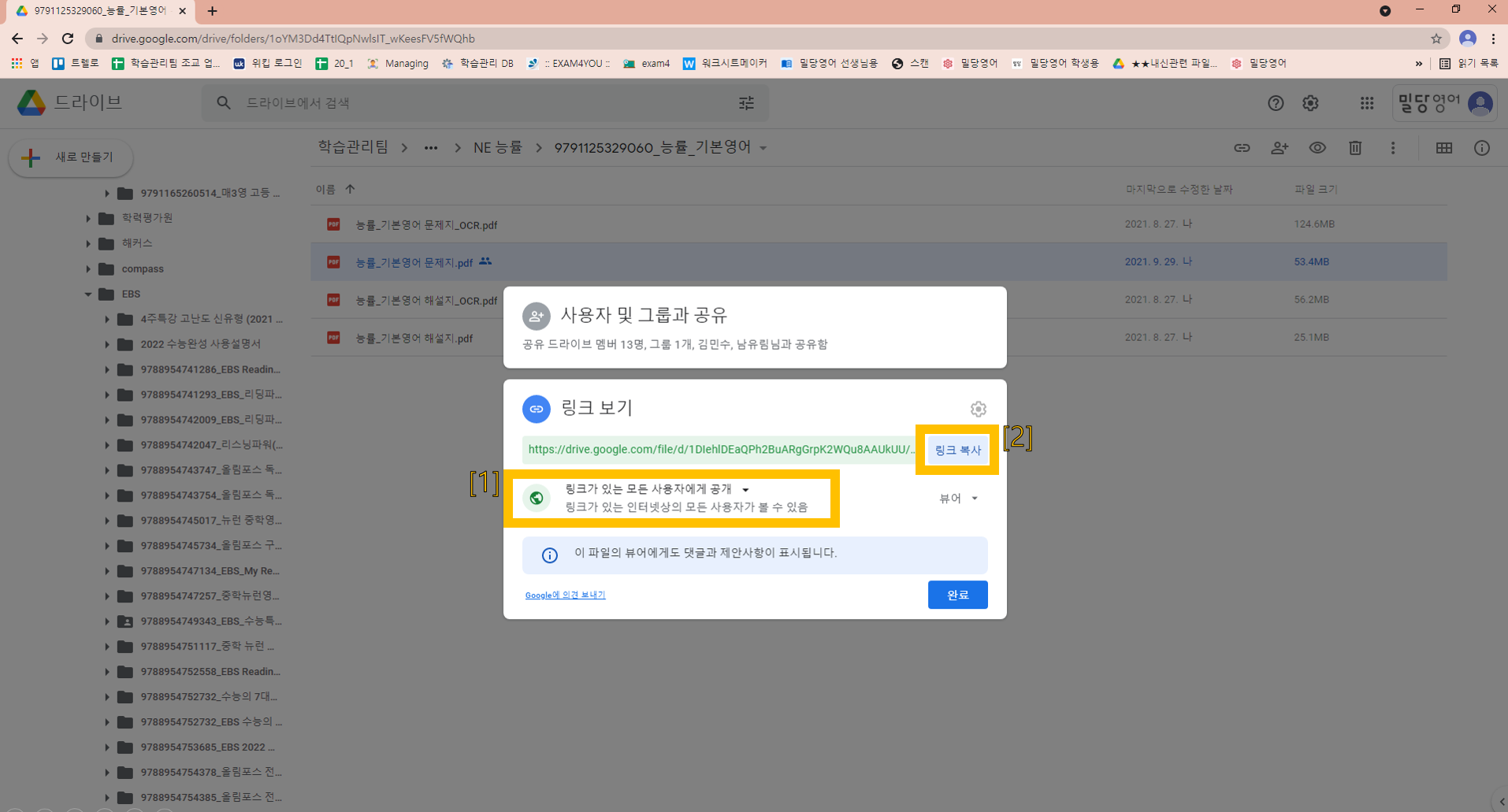Image resolution: width=1508 pixels, height=812 pixels.
Task: Open 9791165260514_매3영 고등 folder
Action: (210, 193)
